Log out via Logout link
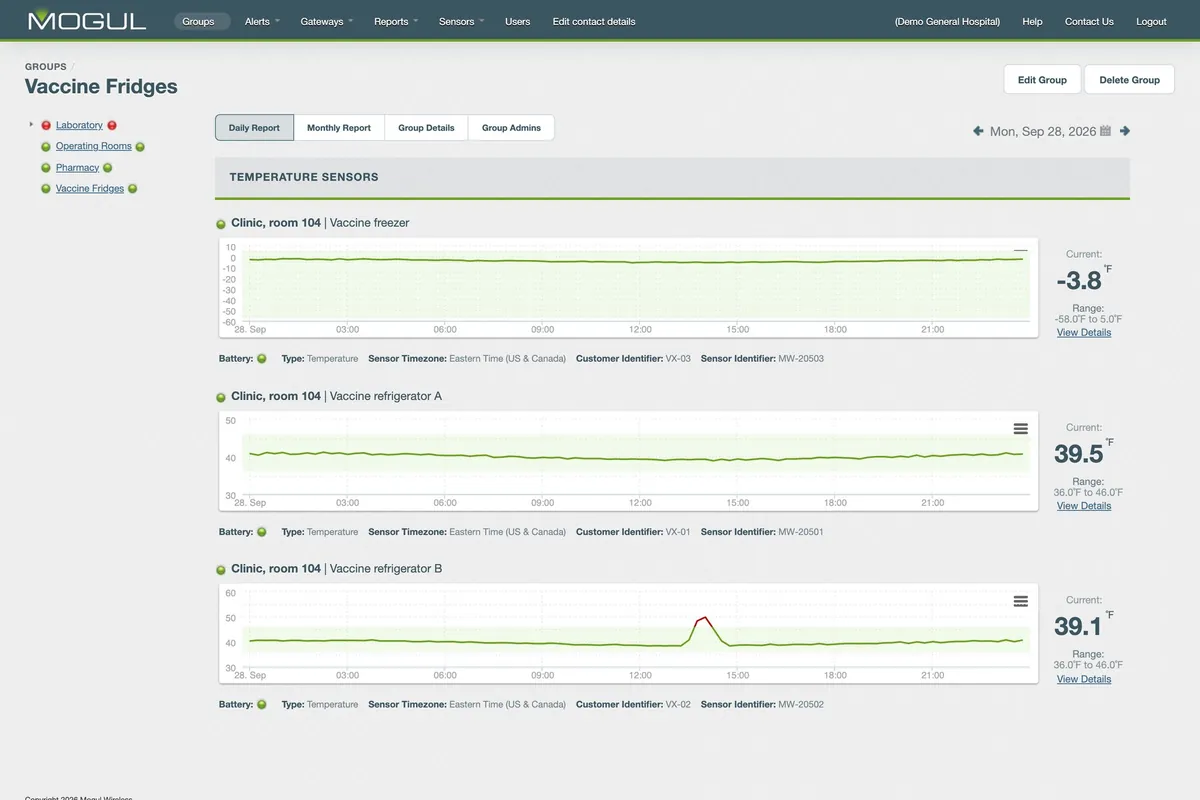1200x800 pixels. pyautogui.click(x=1151, y=21)
